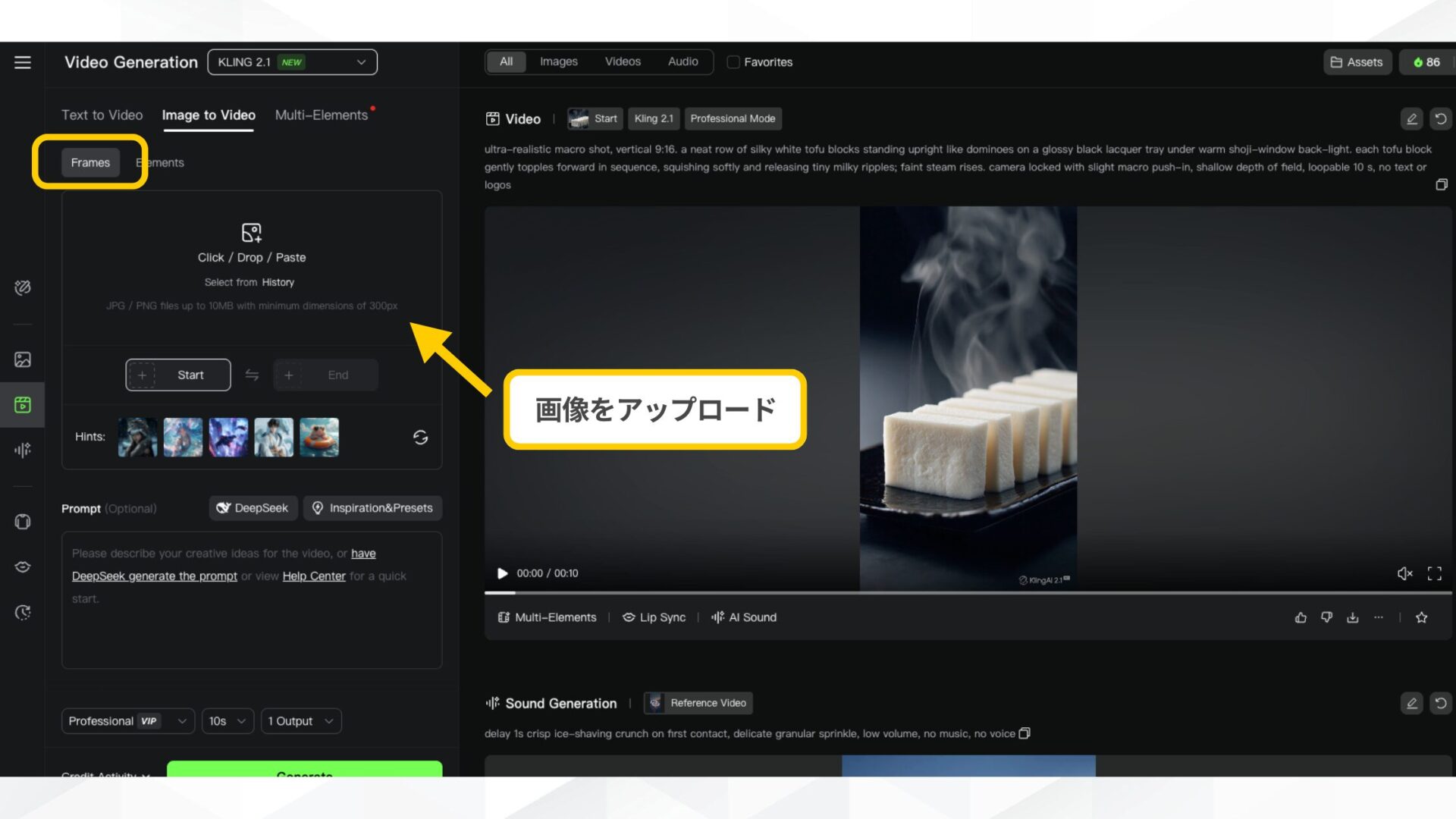Open the KLING 2.1 model dropdown

click(293, 61)
